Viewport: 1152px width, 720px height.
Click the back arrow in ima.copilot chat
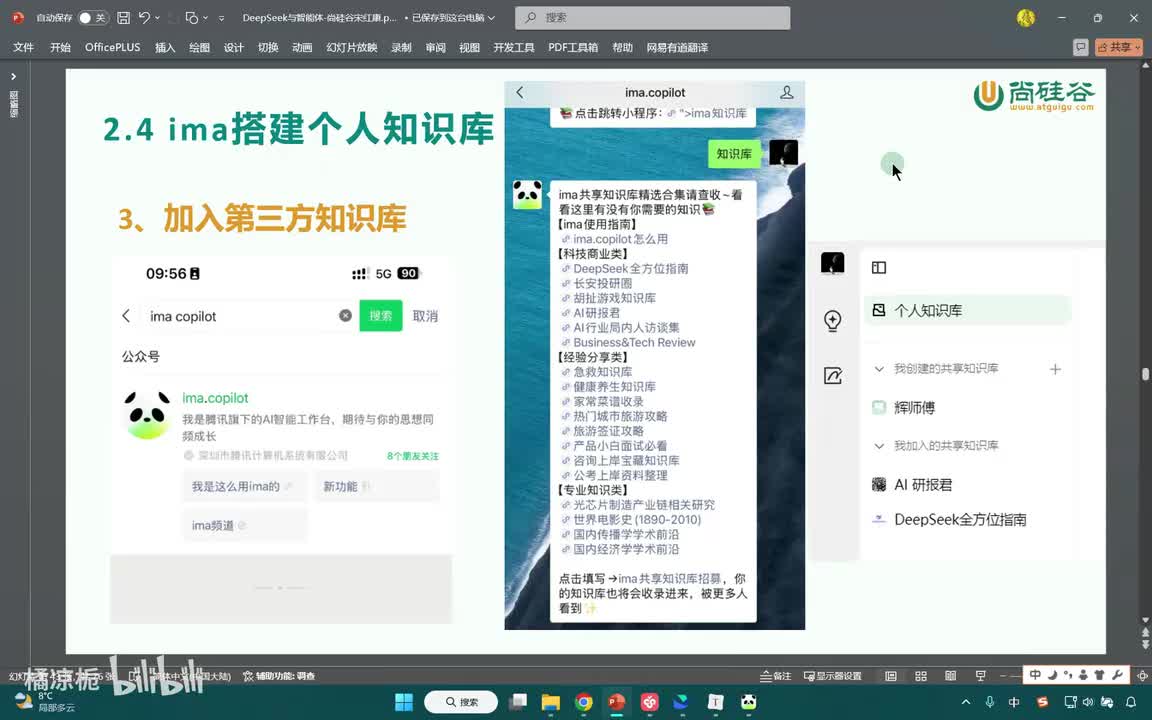[x=520, y=93]
